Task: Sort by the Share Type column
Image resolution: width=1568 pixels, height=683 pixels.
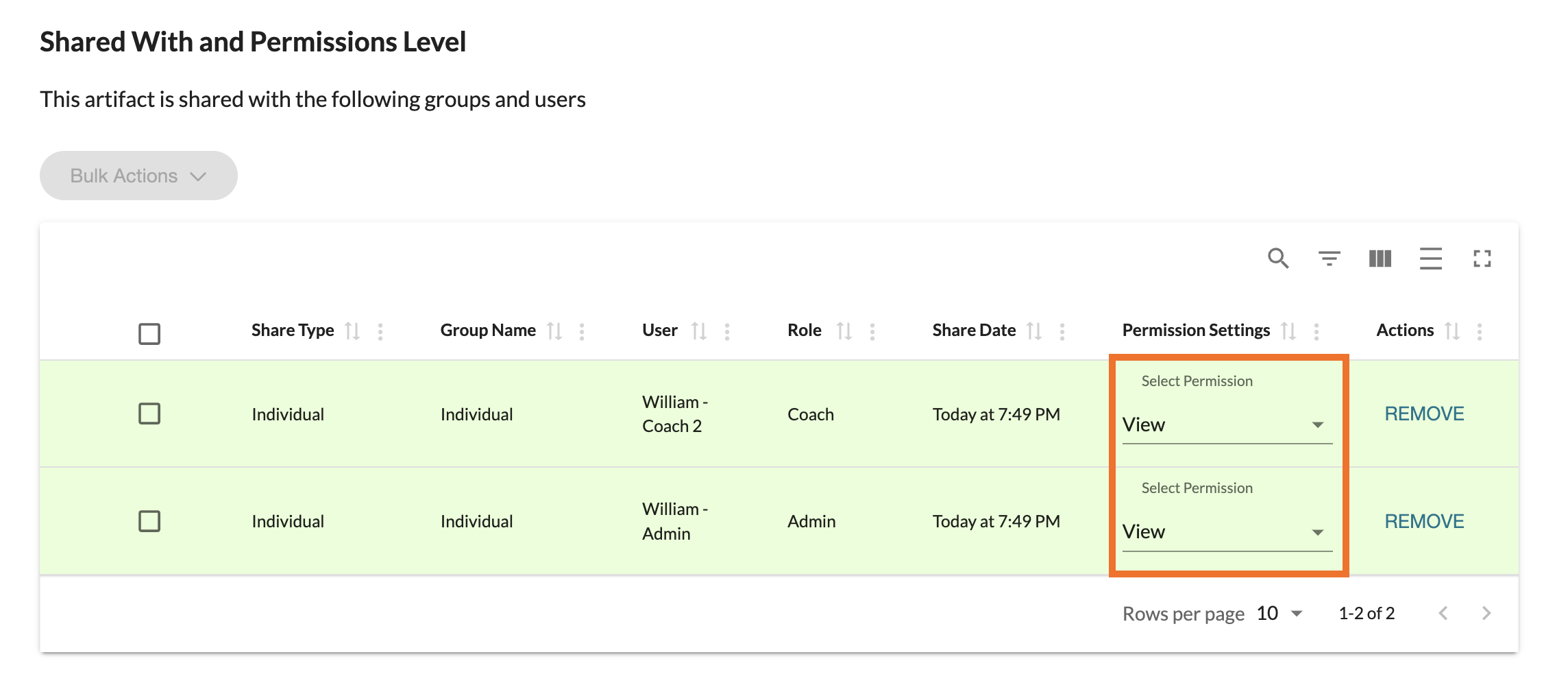Action: (x=352, y=331)
